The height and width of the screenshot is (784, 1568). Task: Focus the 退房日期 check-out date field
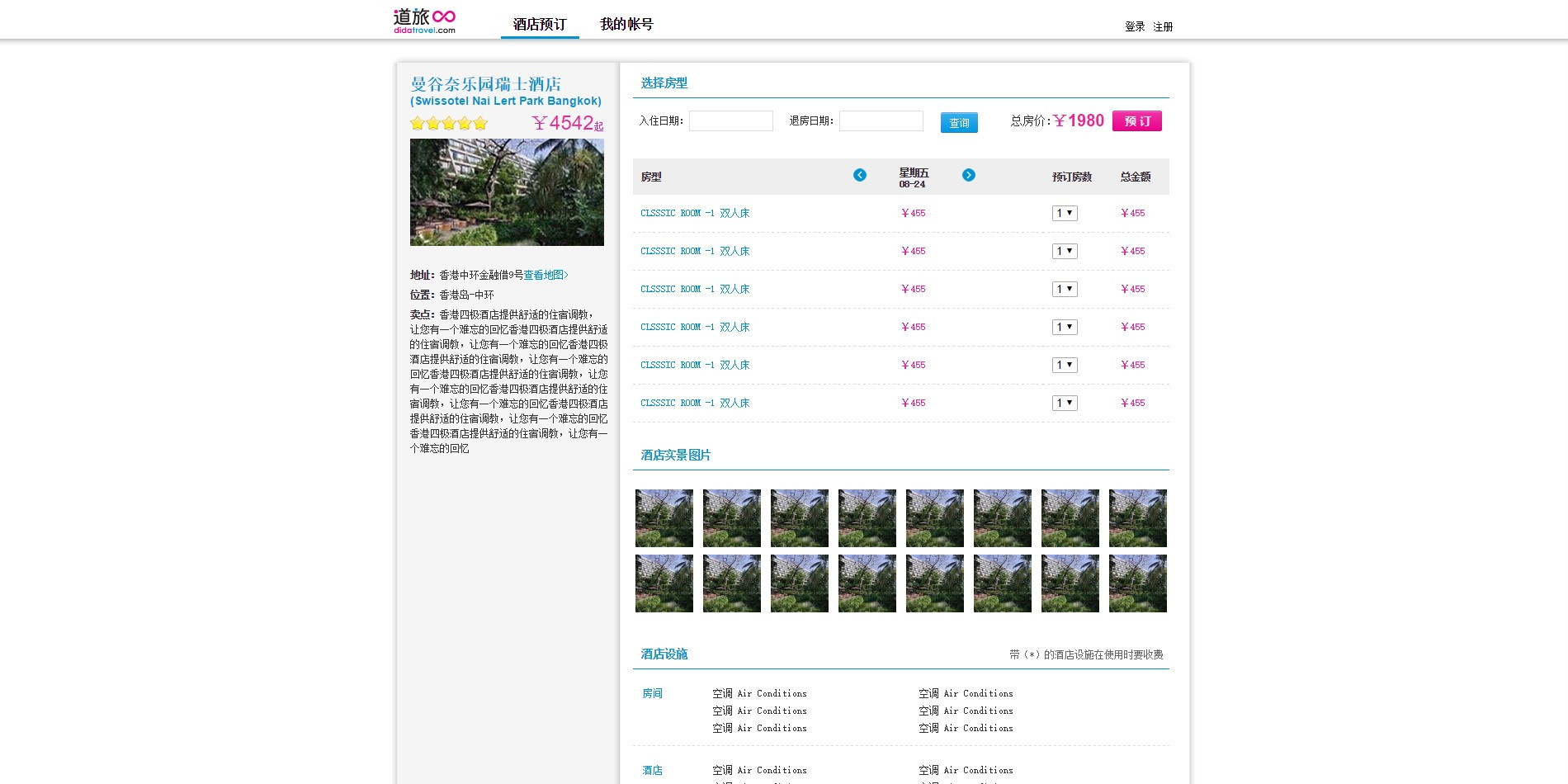click(881, 121)
